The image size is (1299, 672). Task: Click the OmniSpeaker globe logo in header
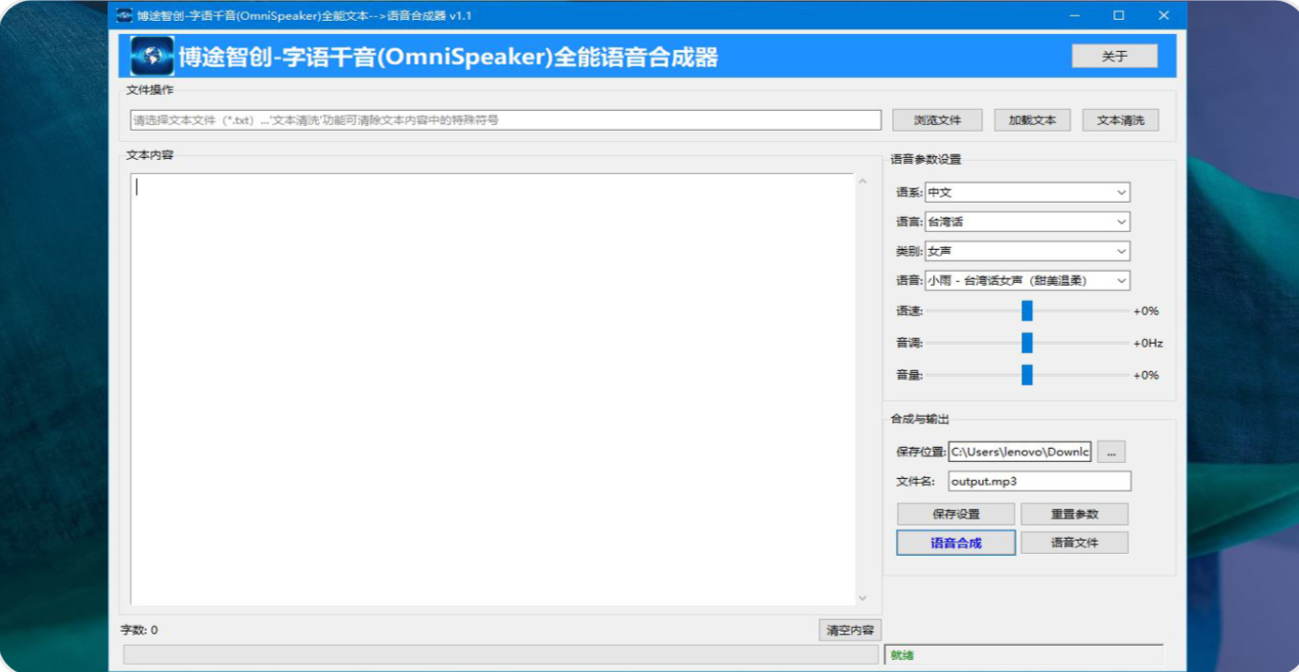[x=152, y=56]
